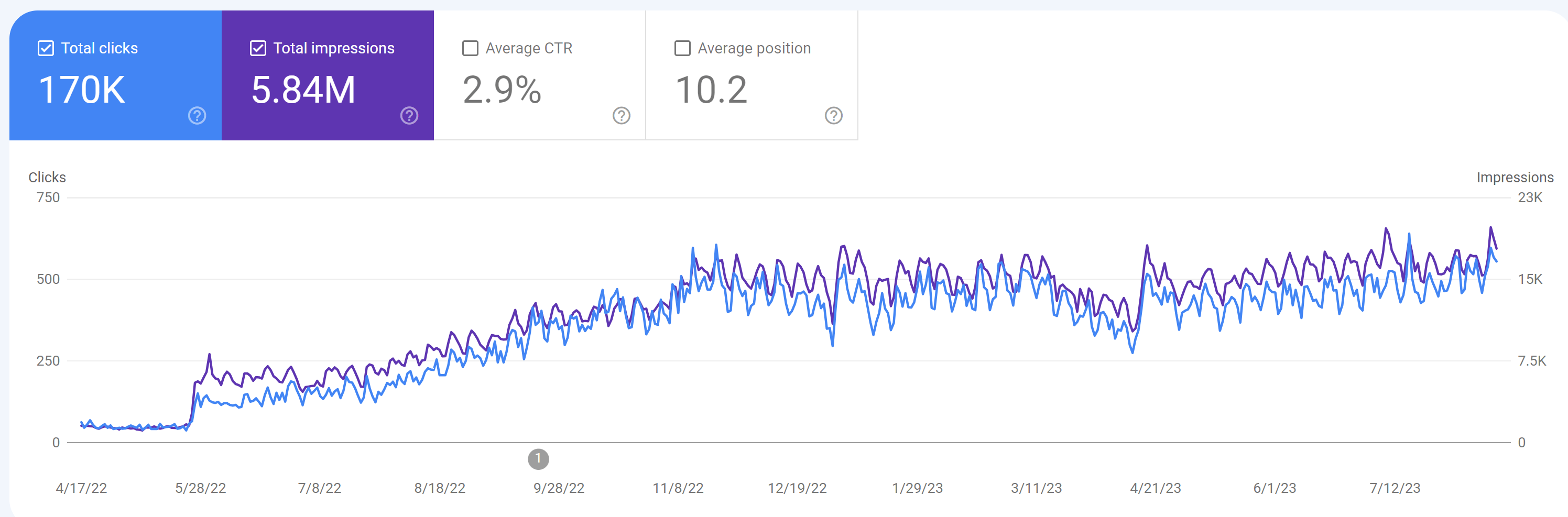Viewport: 1568px width, 517px height.
Task: Uncheck the Total clicks checkbox
Action: click(46, 48)
